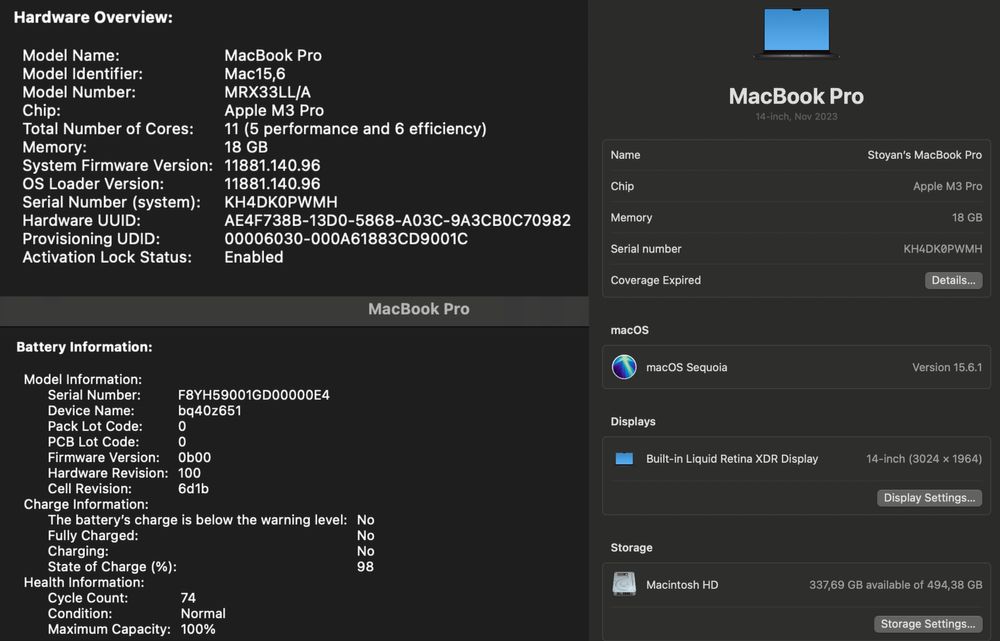1000x641 pixels.
Task: Select the 'Stoyan's MacBook Pro' name value
Action: pos(924,155)
